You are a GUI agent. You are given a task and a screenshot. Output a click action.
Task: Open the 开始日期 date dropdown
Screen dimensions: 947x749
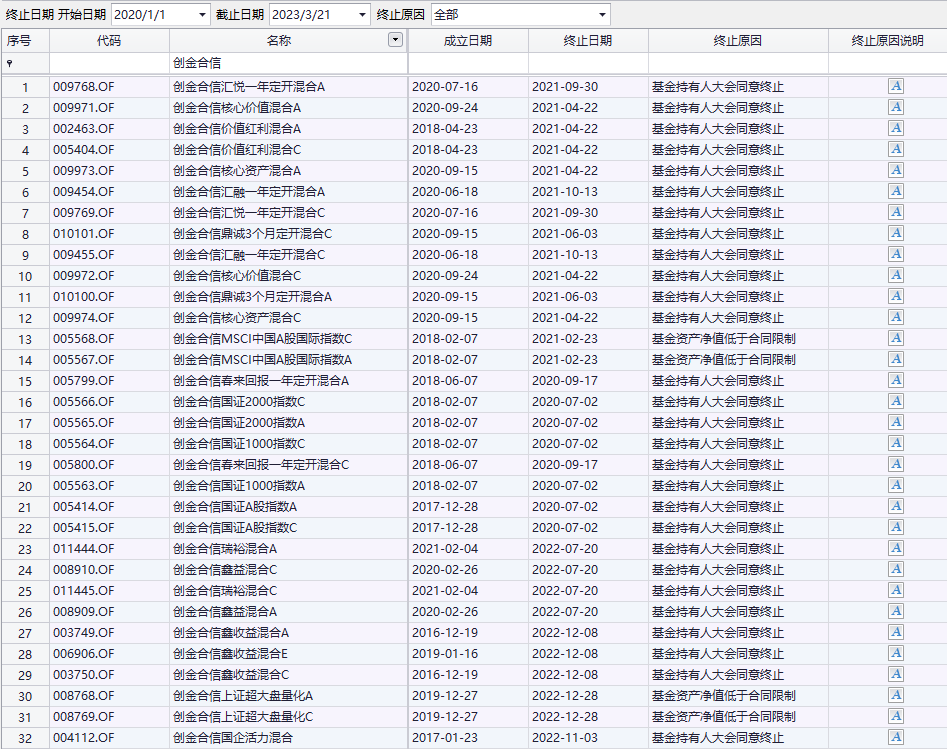pyautogui.click(x=202, y=15)
